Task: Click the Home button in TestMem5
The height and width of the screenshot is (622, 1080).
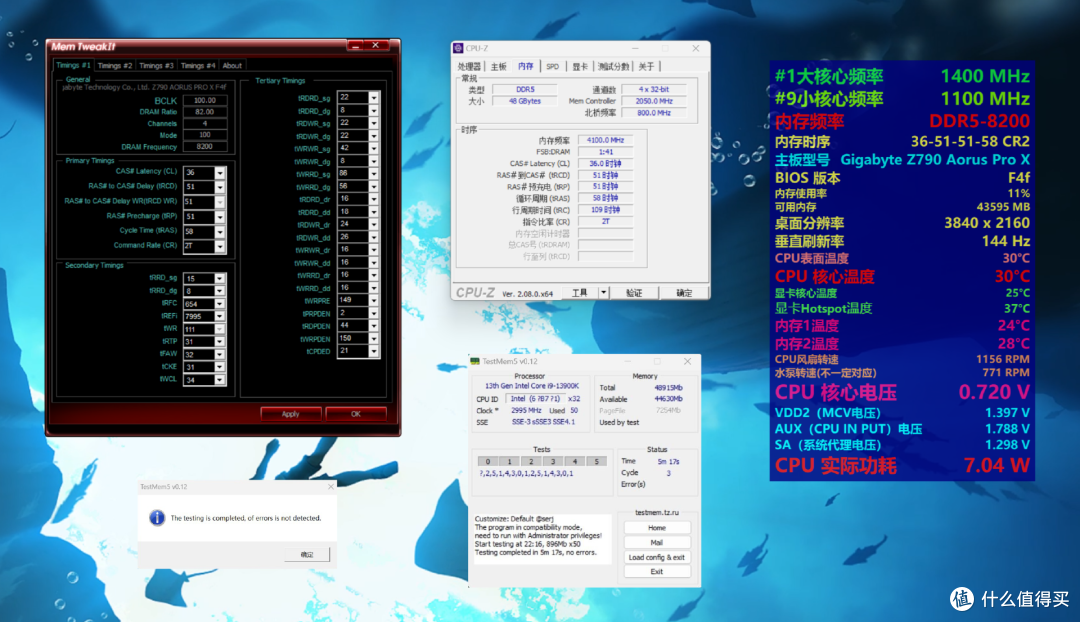Action: click(x=656, y=528)
